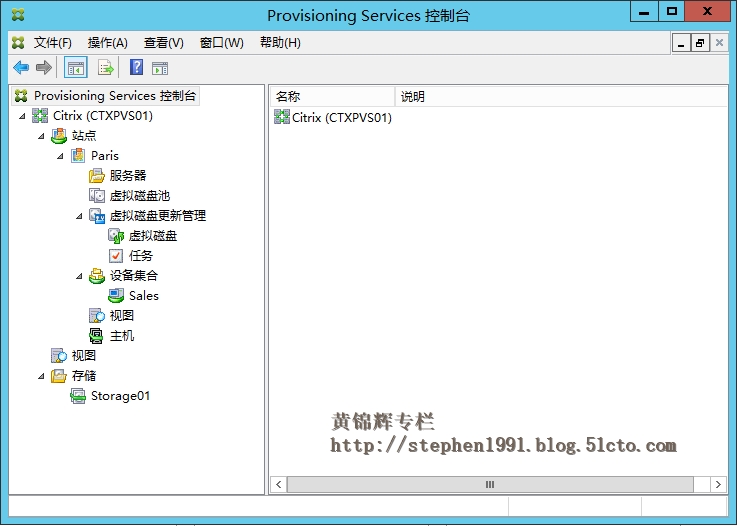This screenshot has height=526, width=737.
Task: Click the horizontal scrollbar thumb in right pane
Action: coord(490,484)
